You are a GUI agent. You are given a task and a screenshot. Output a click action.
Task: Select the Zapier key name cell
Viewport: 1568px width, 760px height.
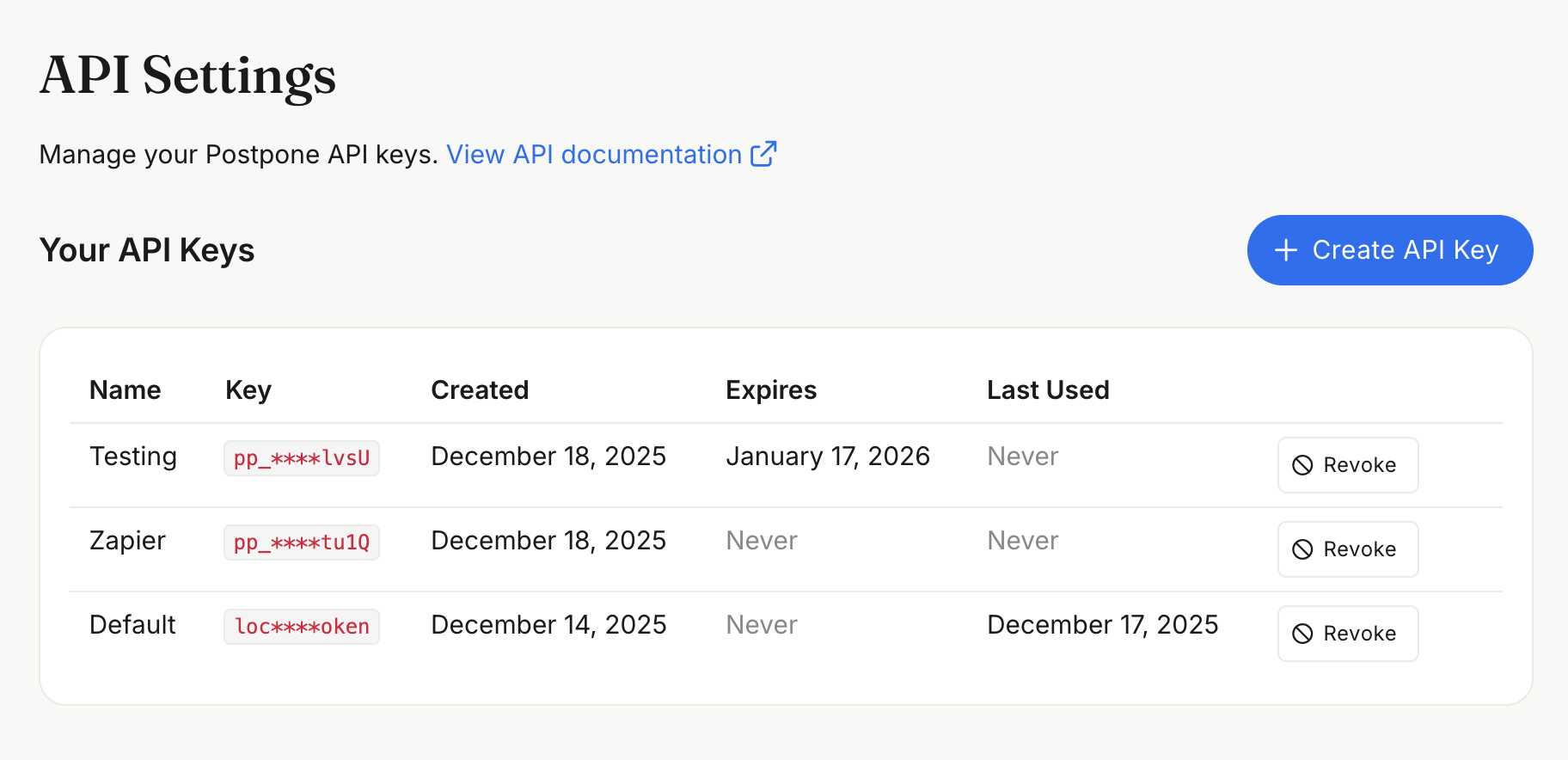coord(127,541)
